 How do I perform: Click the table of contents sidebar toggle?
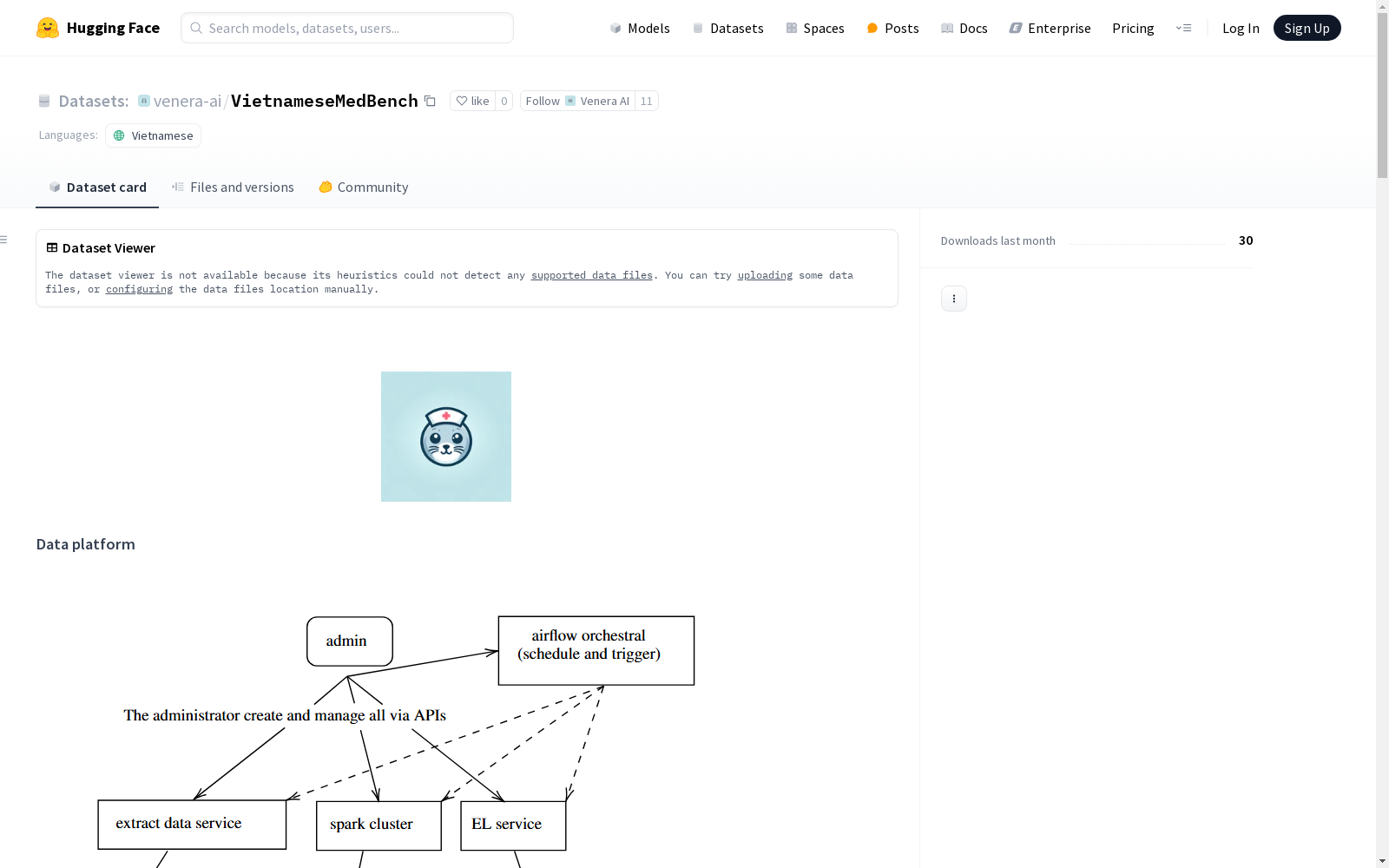tap(4, 240)
